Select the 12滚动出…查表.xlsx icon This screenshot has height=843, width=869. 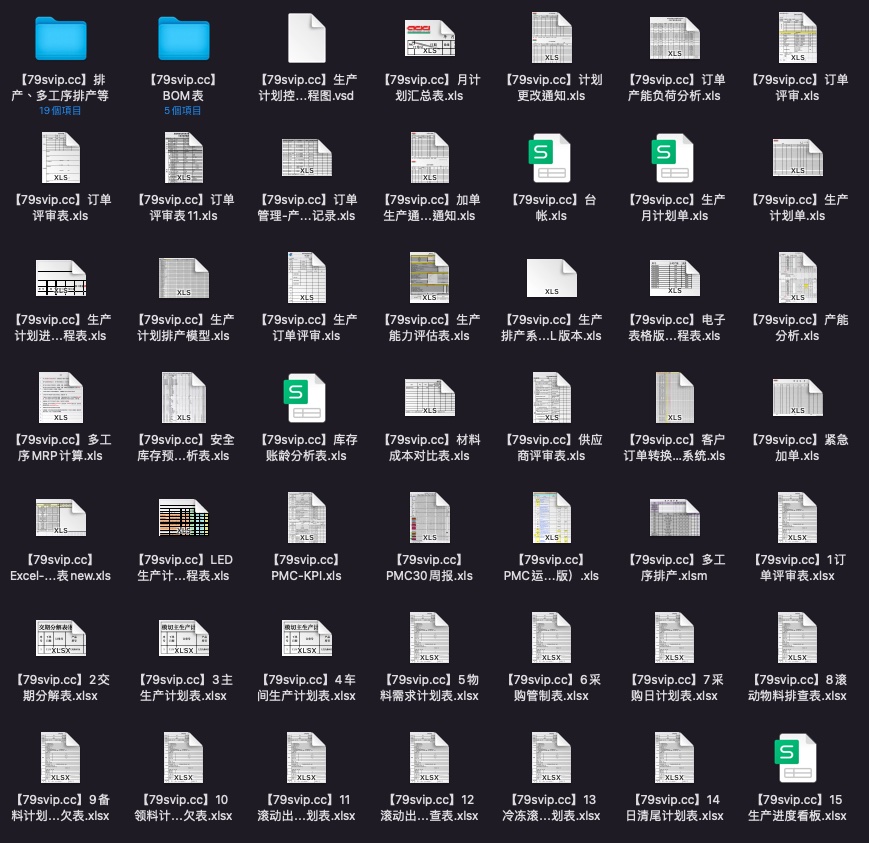(430, 758)
